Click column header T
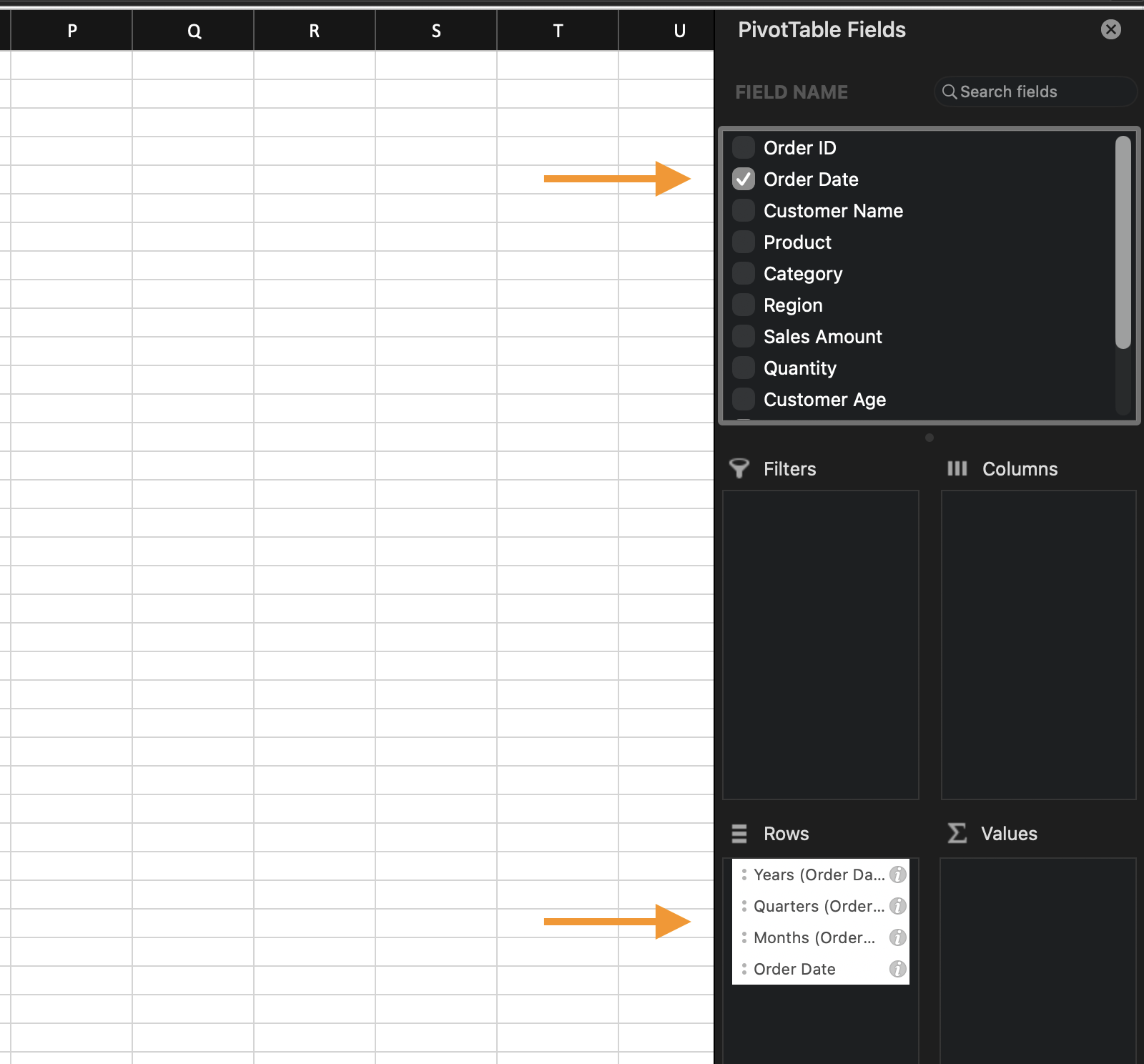Viewport: 1144px width, 1064px height. click(x=558, y=31)
